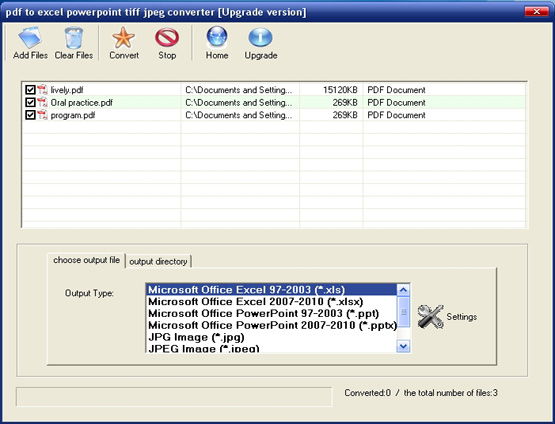
Task: Disable the program.pdf checkbox
Action: point(30,115)
